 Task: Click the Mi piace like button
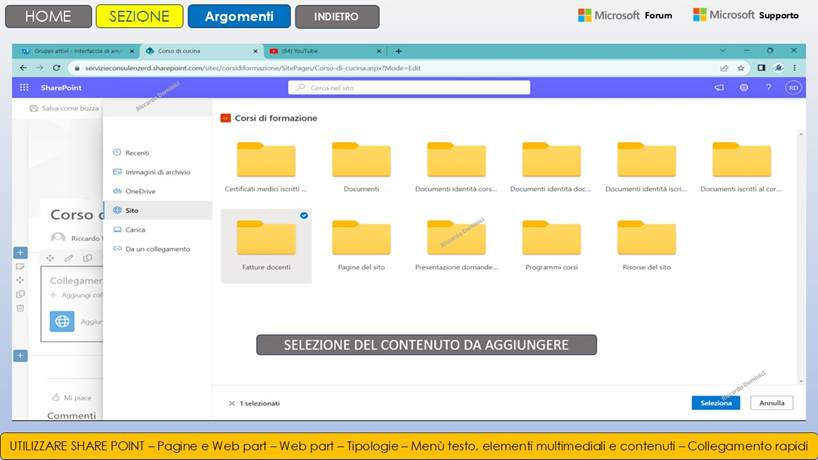coord(72,397)
